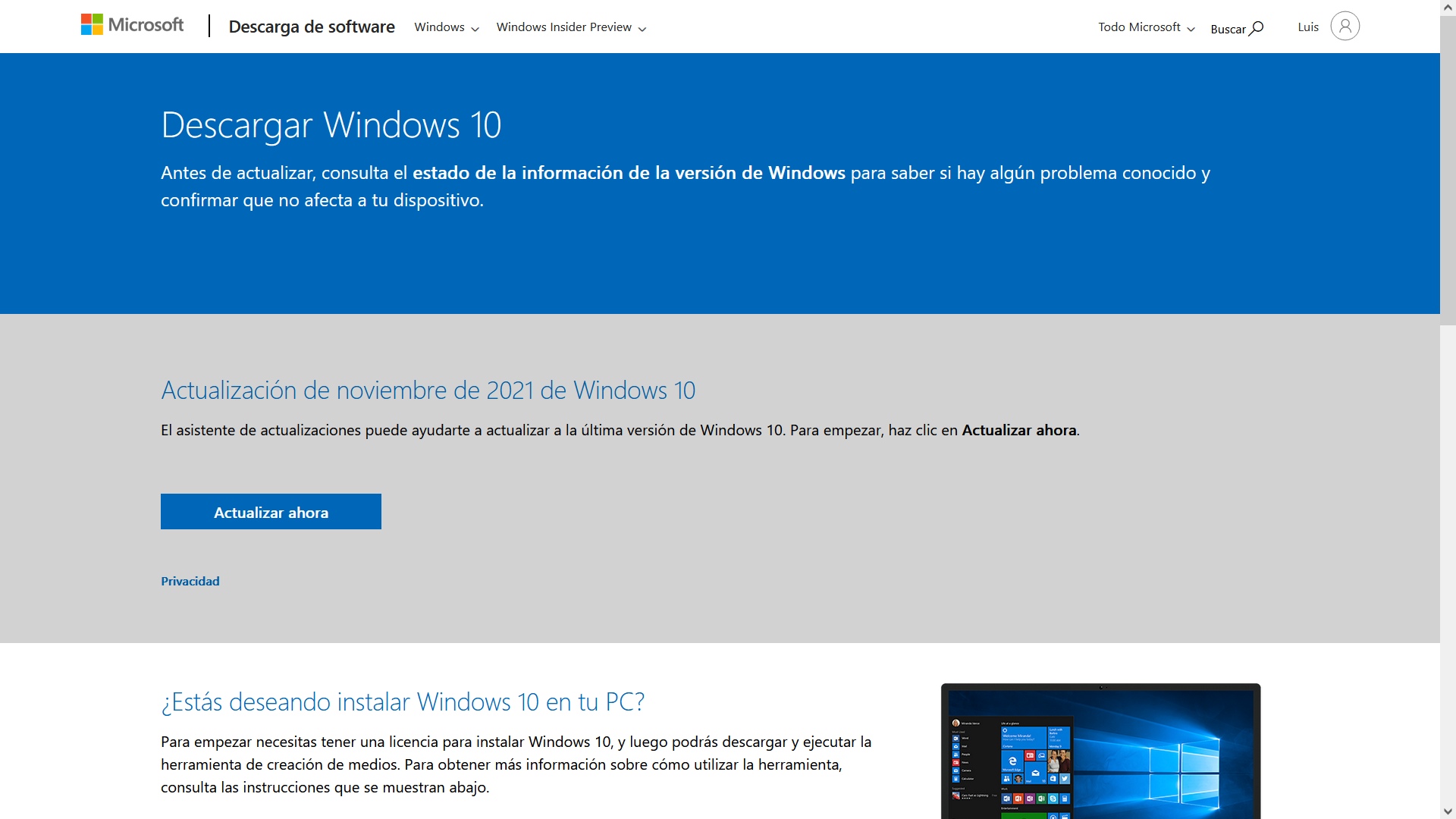
Task: Click the user name Luis
Action: [x=1308, y=27]
